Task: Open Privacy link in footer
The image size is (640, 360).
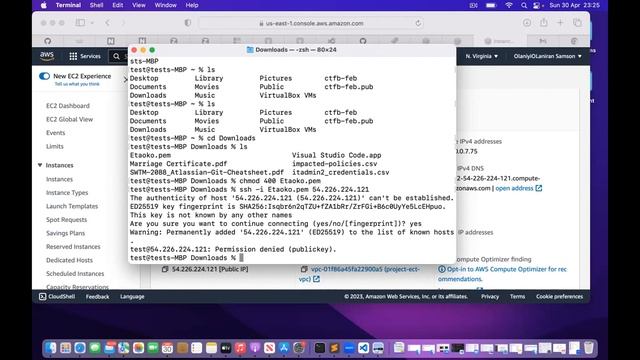Action: pyautogui.click(x=490, y=297)
